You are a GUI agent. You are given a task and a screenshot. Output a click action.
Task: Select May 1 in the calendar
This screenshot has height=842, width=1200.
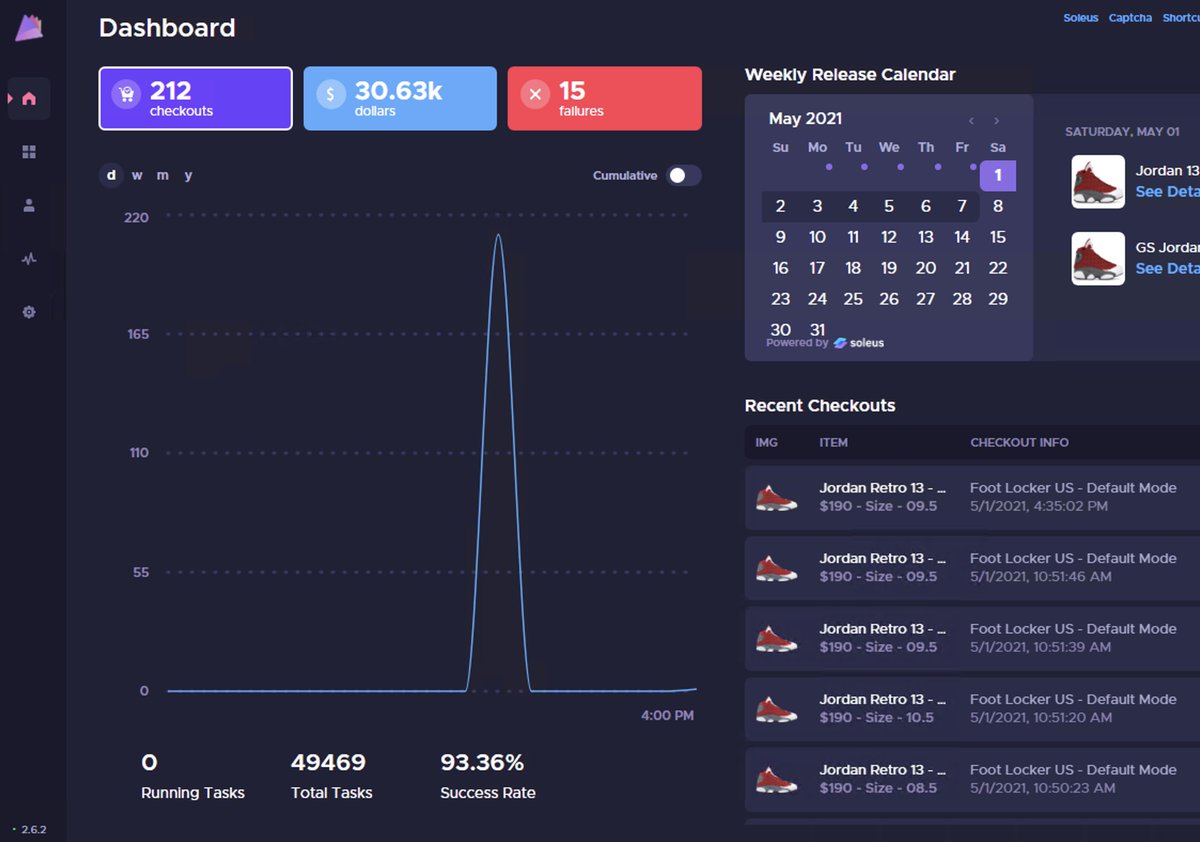coord(998,176)
